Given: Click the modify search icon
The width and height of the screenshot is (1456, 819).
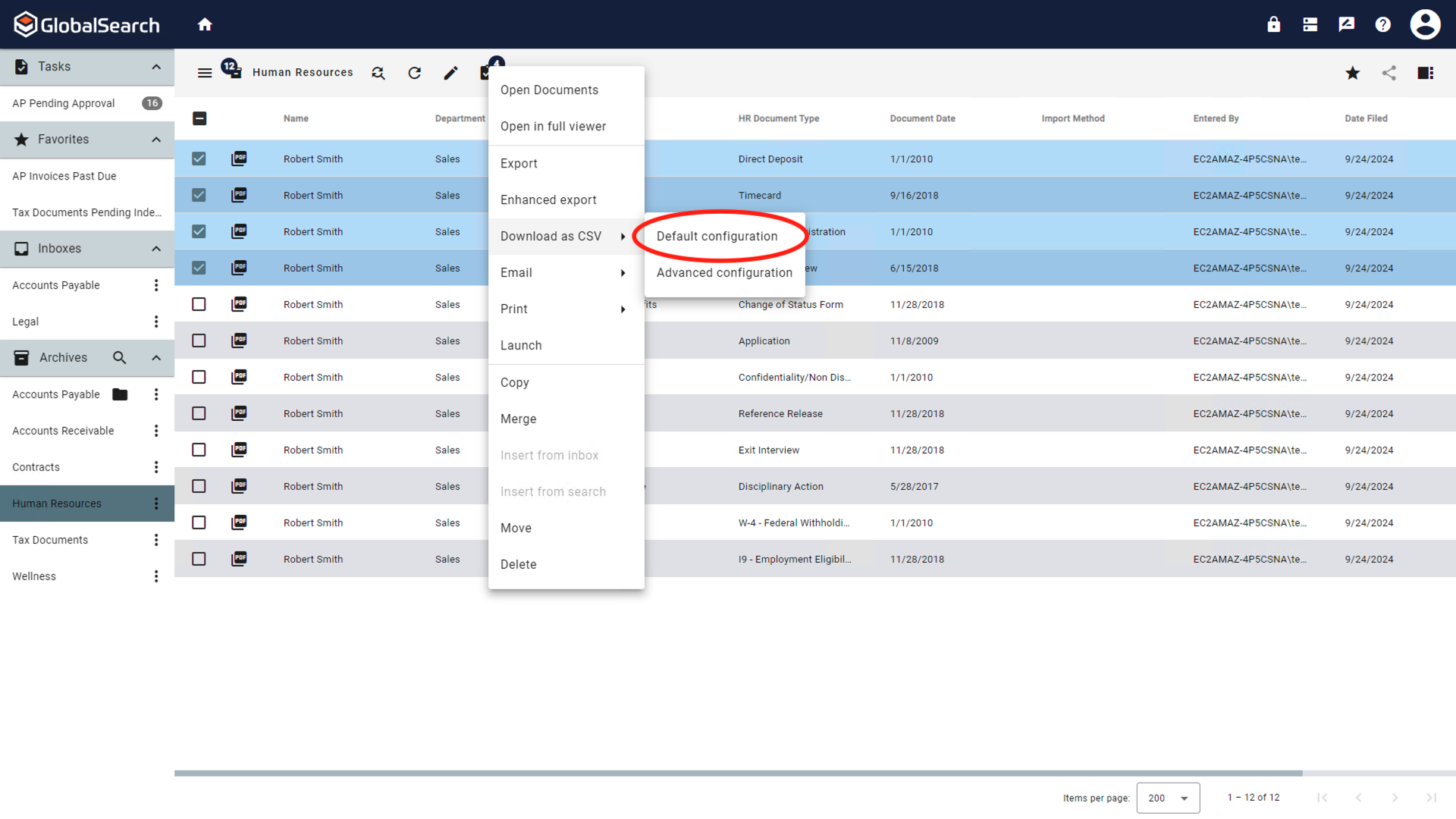Looking at the screenshot, I should pyautogui.click(x=378, y=73).
